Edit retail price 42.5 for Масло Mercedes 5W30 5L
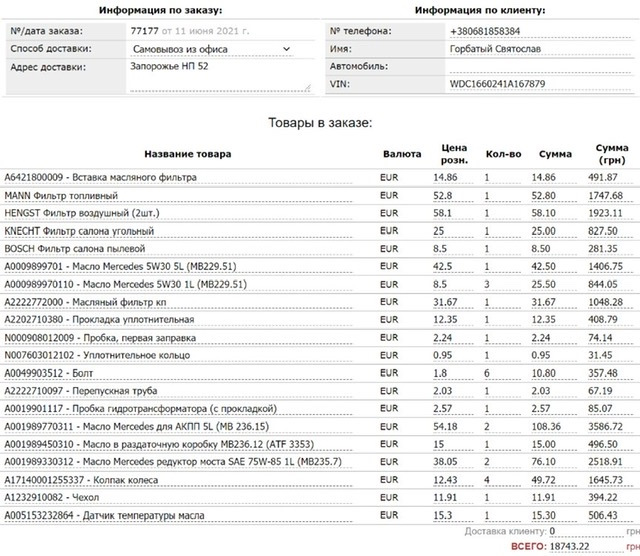The height and width of the screenshot is (556, 640). pyautogui.click(x=453, y=267)
